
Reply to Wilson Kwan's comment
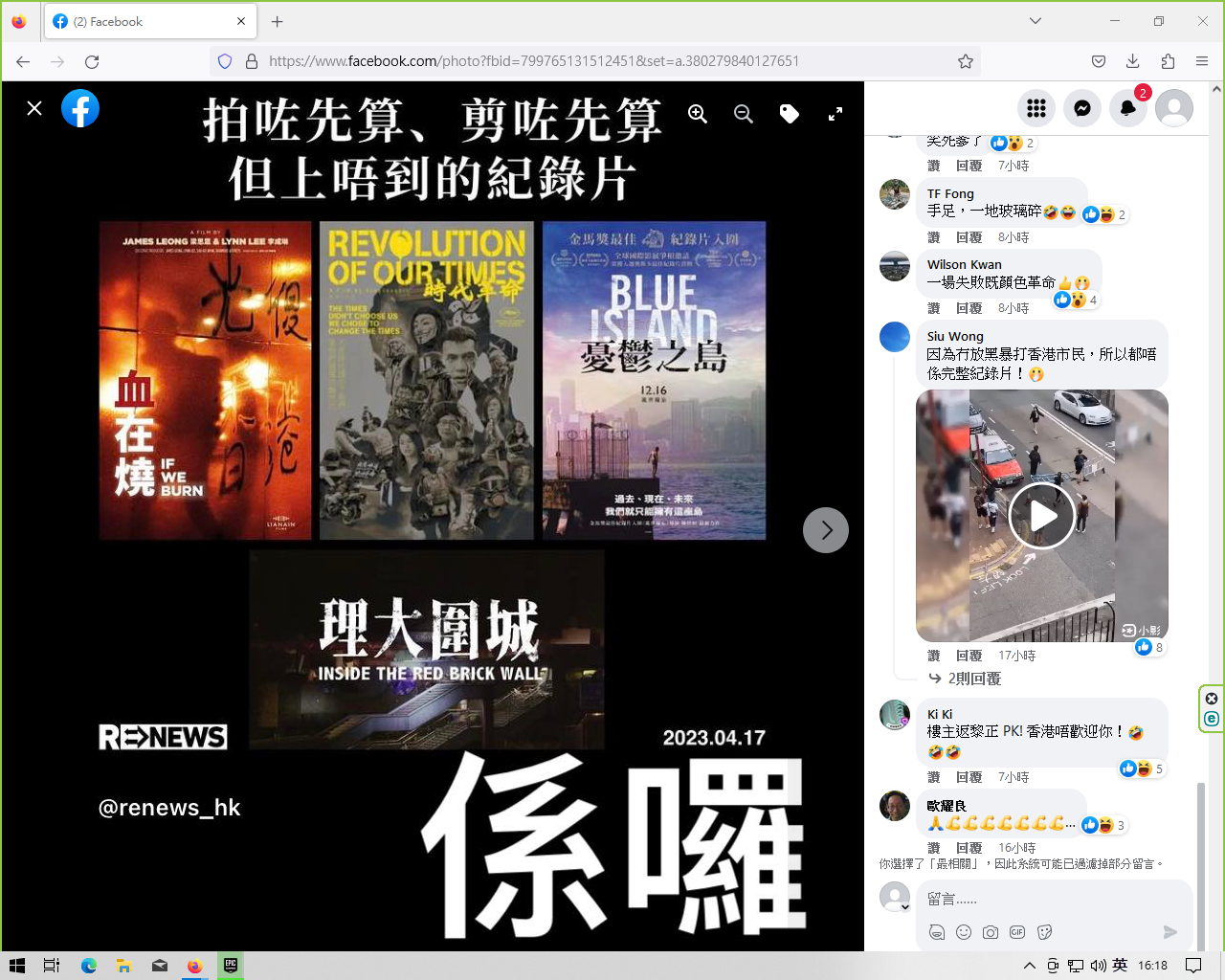point(969,308)
